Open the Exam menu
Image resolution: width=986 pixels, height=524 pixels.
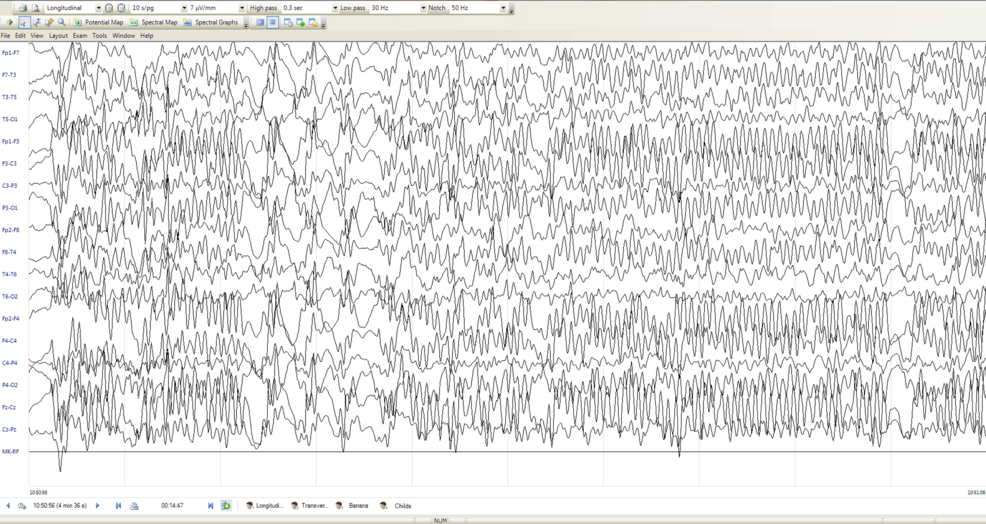[x=80, y=36]
